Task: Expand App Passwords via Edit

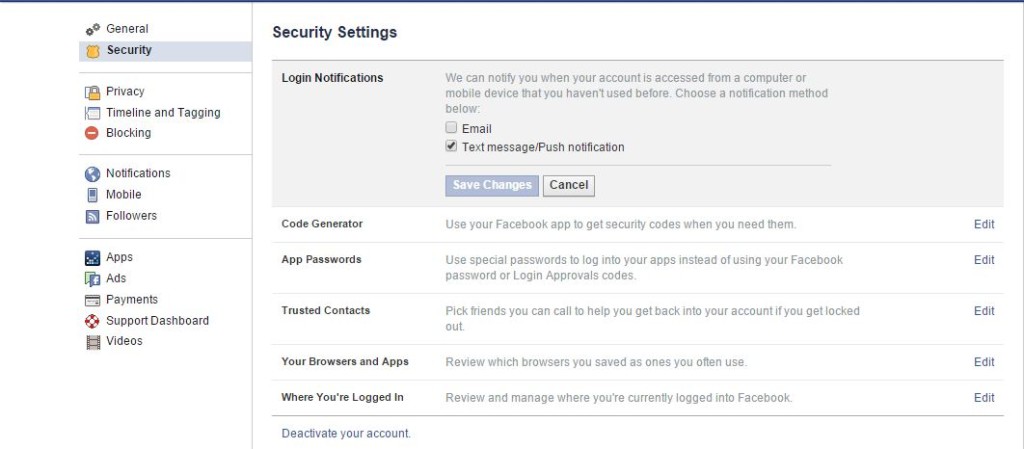Action: click(984, 260)
